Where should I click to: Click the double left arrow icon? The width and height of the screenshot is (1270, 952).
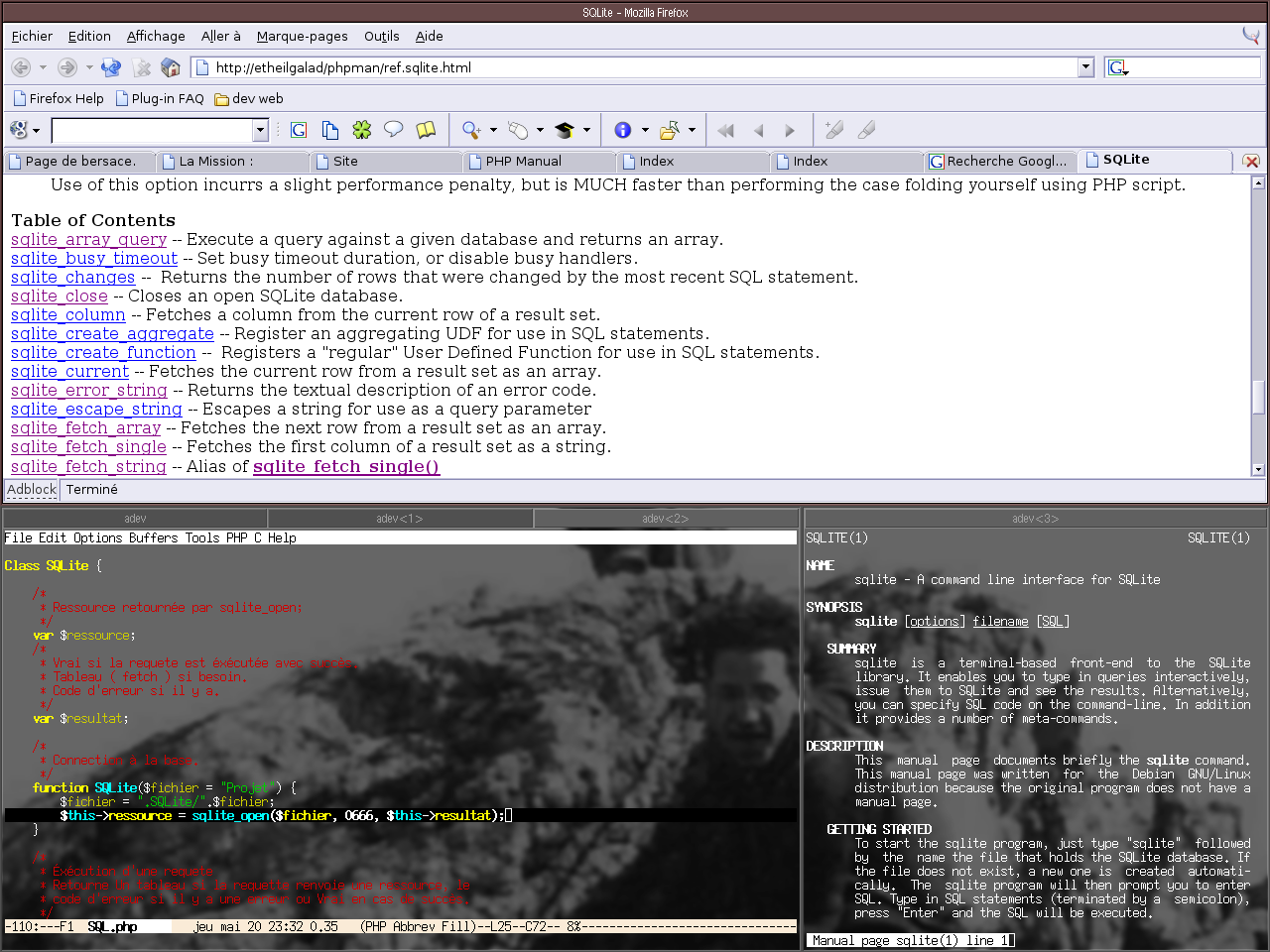[726, 130]
